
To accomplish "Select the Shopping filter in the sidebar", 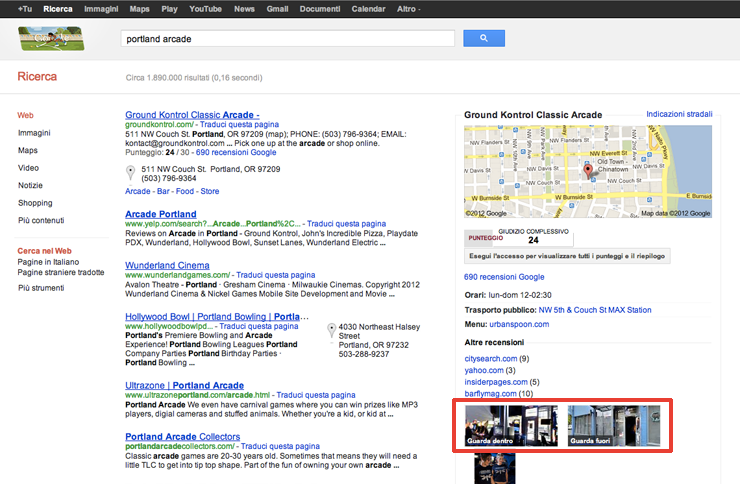I will coord(35,203).
